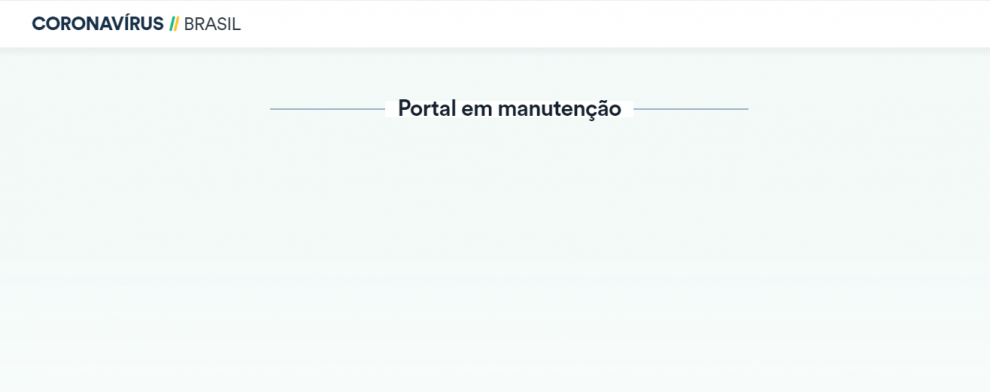Click the letter P of Portal
This screenshot has height=392, width=990.
404,108
